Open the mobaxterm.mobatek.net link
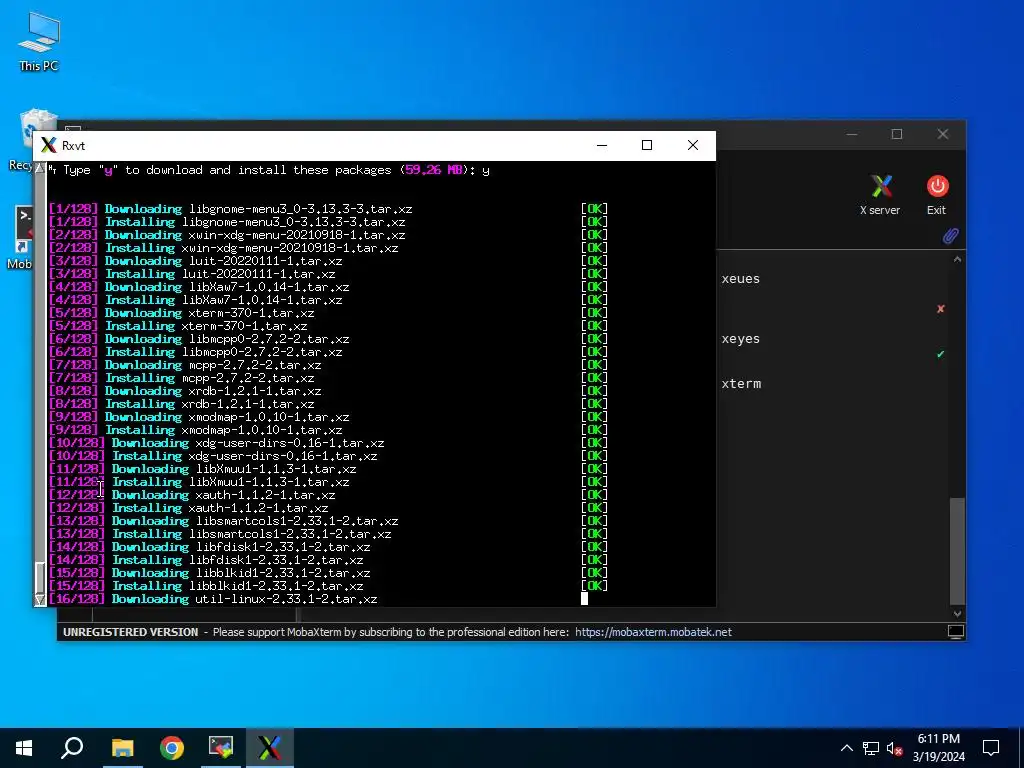The height and width of the screenshot is (768, 1024). (653, 632)
